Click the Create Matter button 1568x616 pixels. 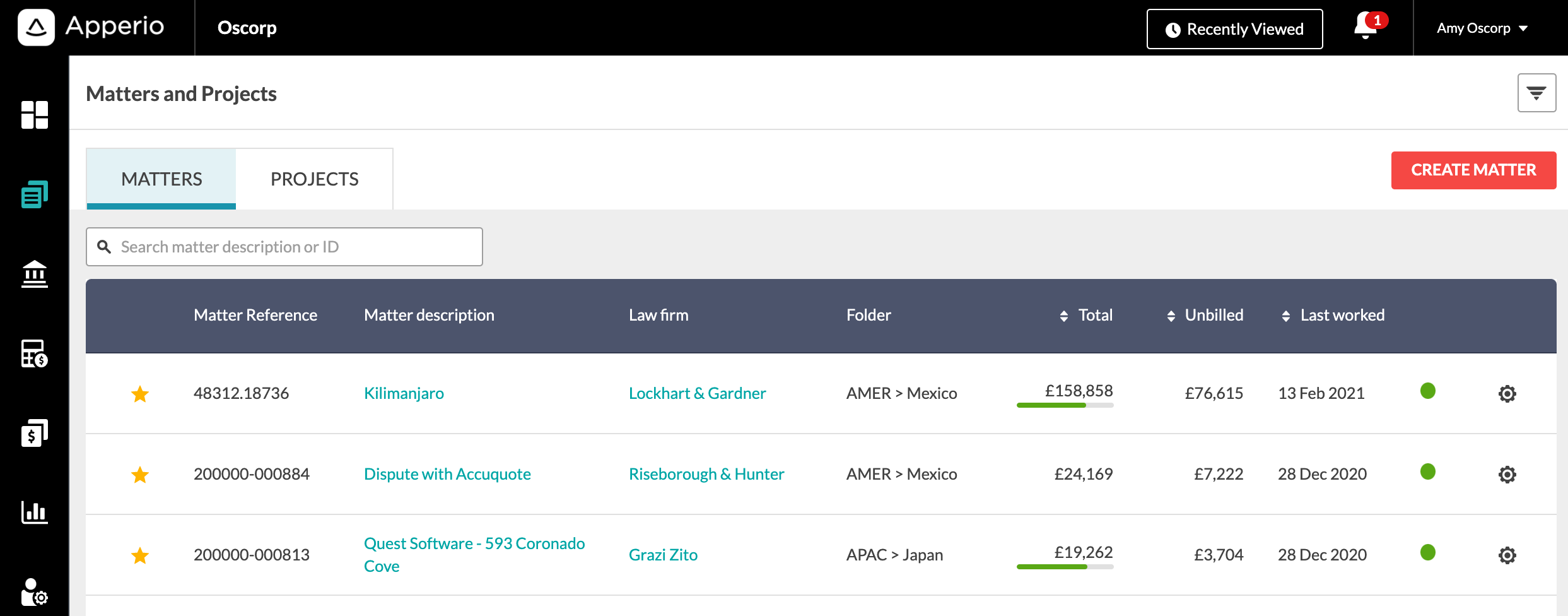click(x=1473, y=170)
